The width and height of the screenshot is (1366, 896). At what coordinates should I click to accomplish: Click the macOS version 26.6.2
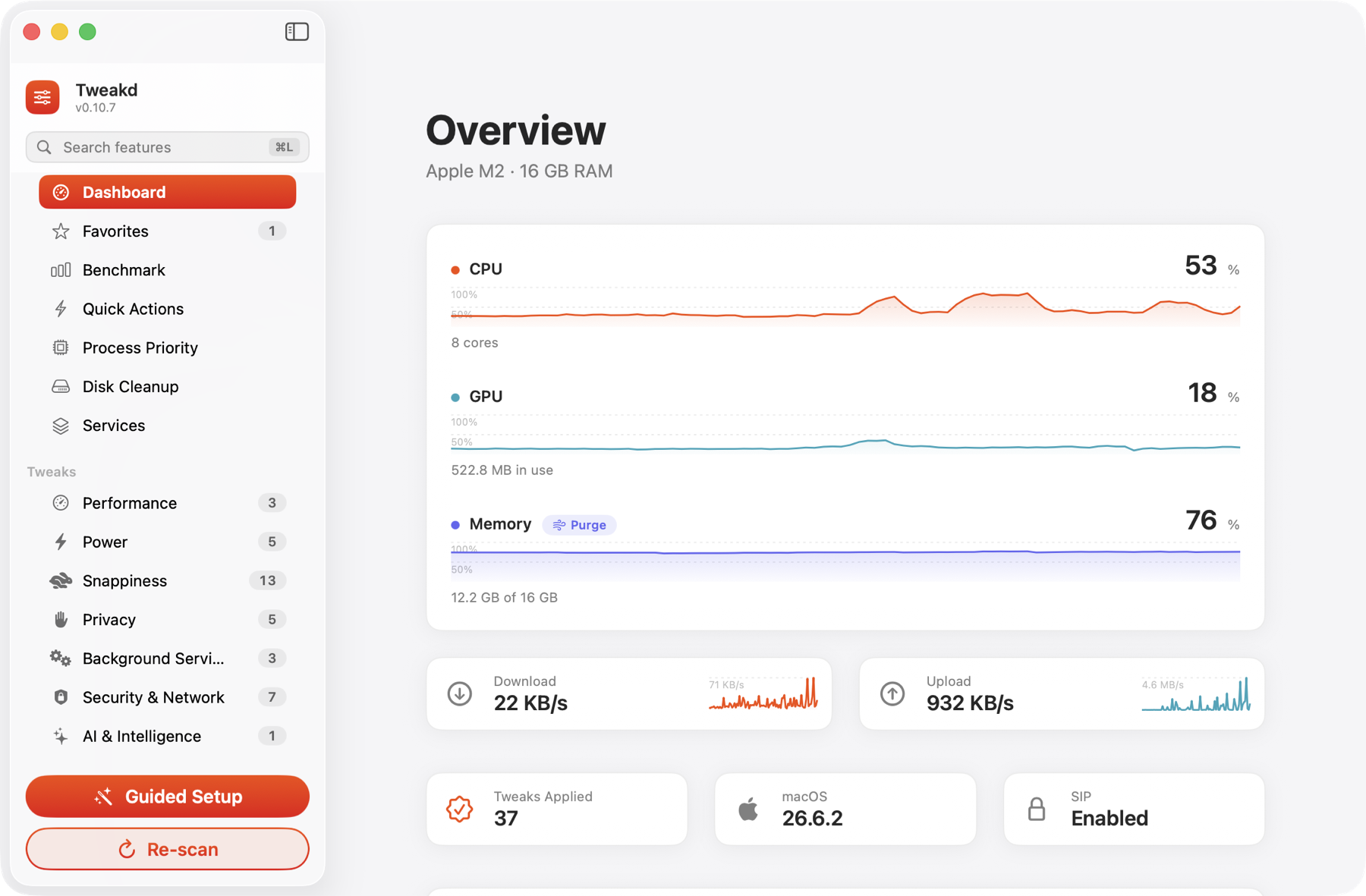tap(813, 819)
